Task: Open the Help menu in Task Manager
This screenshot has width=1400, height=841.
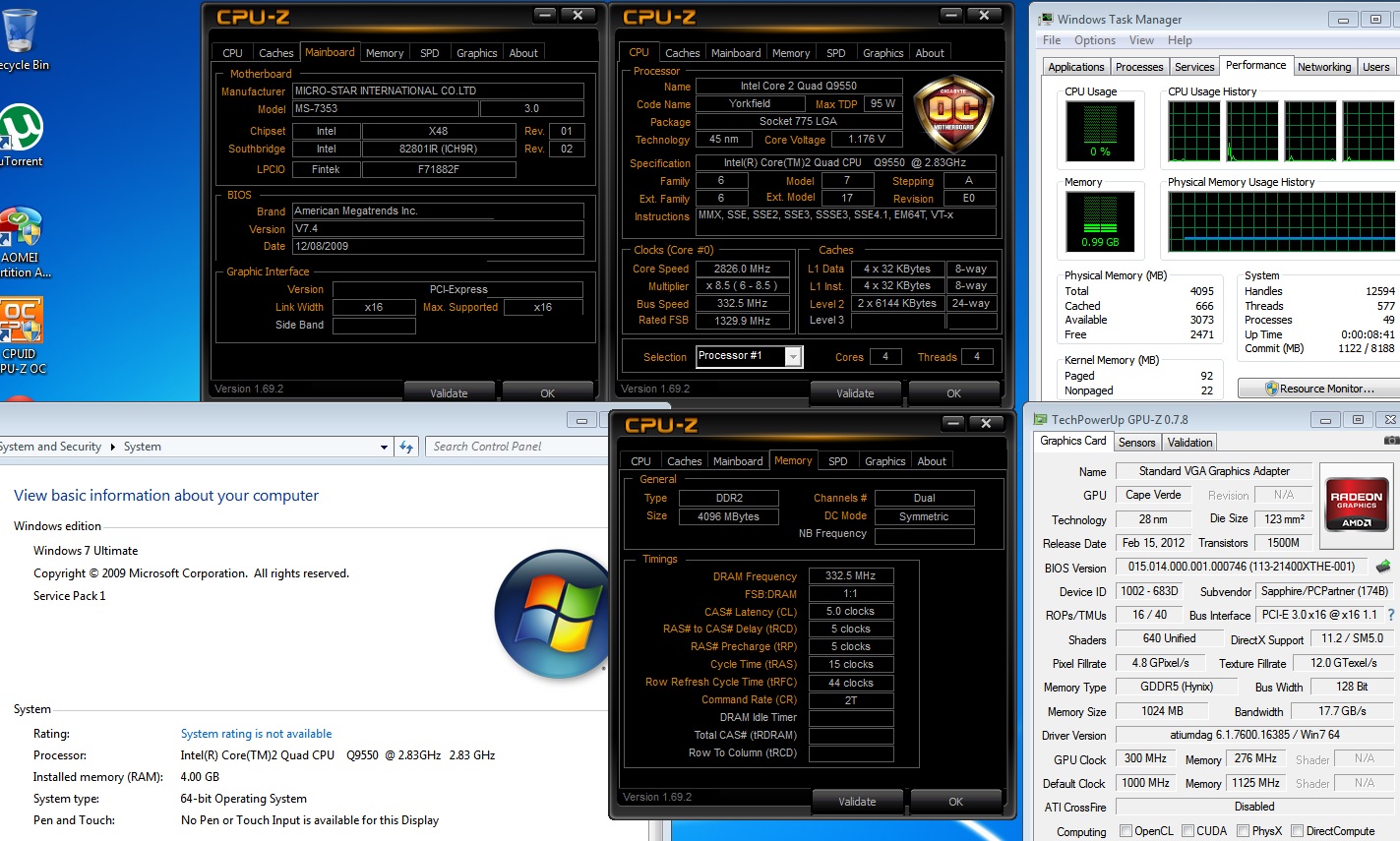Action: (x=1180, y=40)
